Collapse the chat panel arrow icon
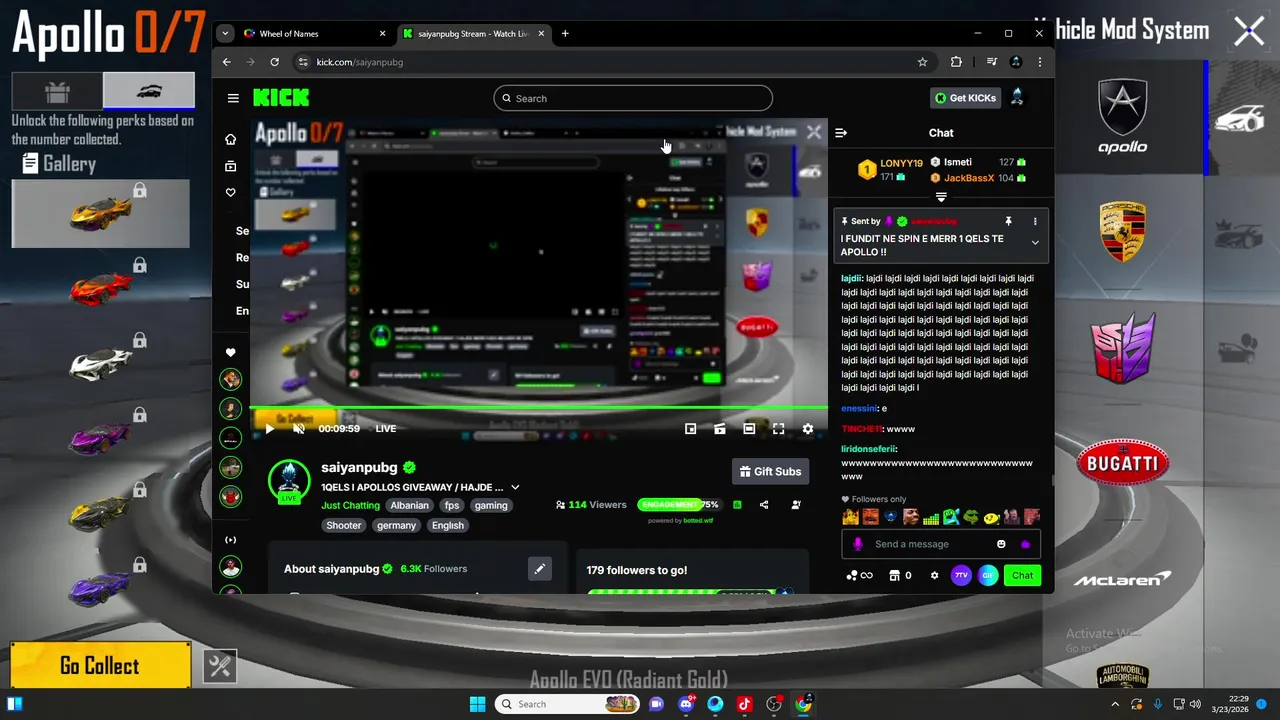Image resolution: width=1280 pixels, height=720 pixels. [841, 132]
